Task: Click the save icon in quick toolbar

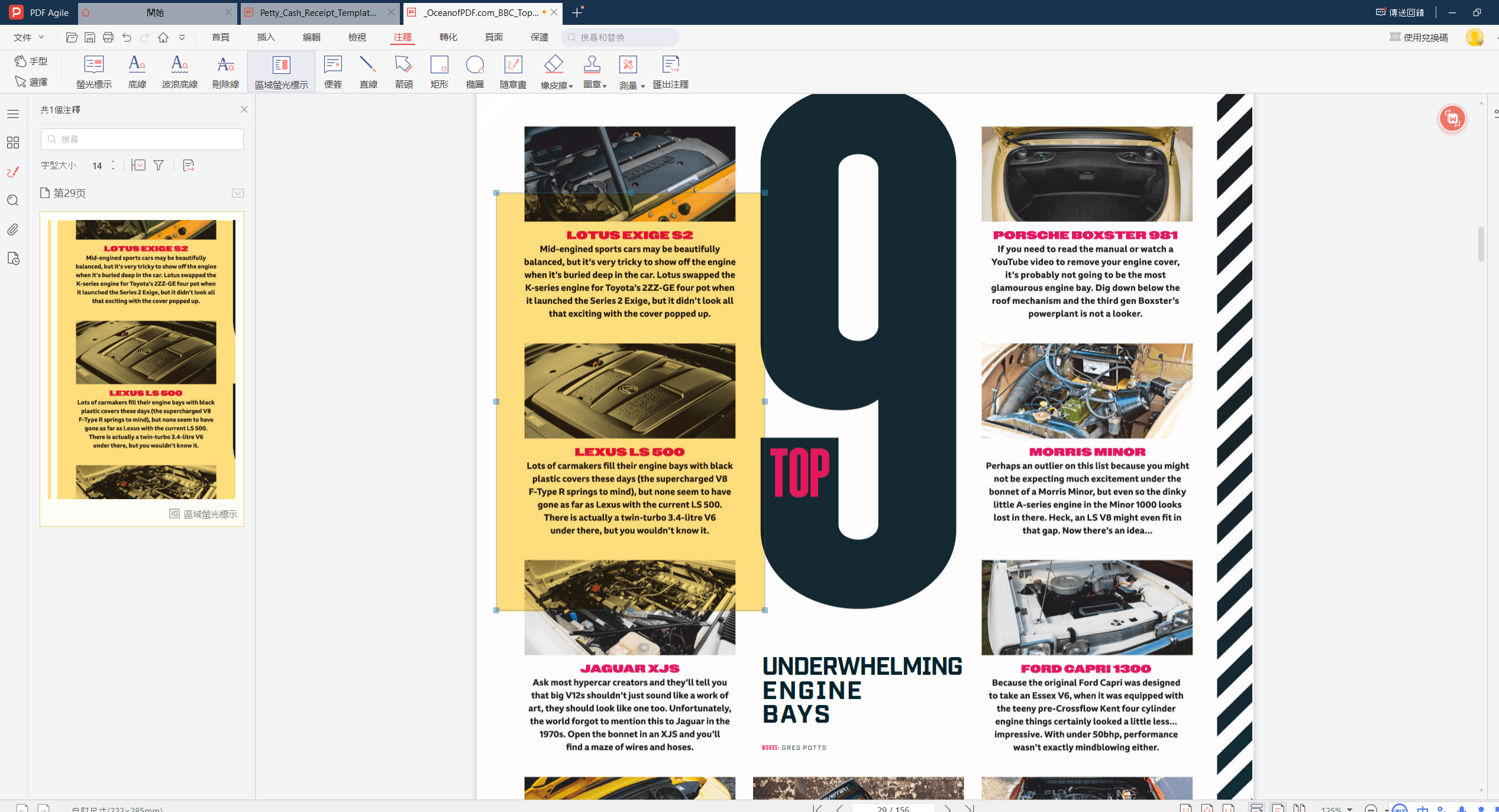Action: pos(90,37)
